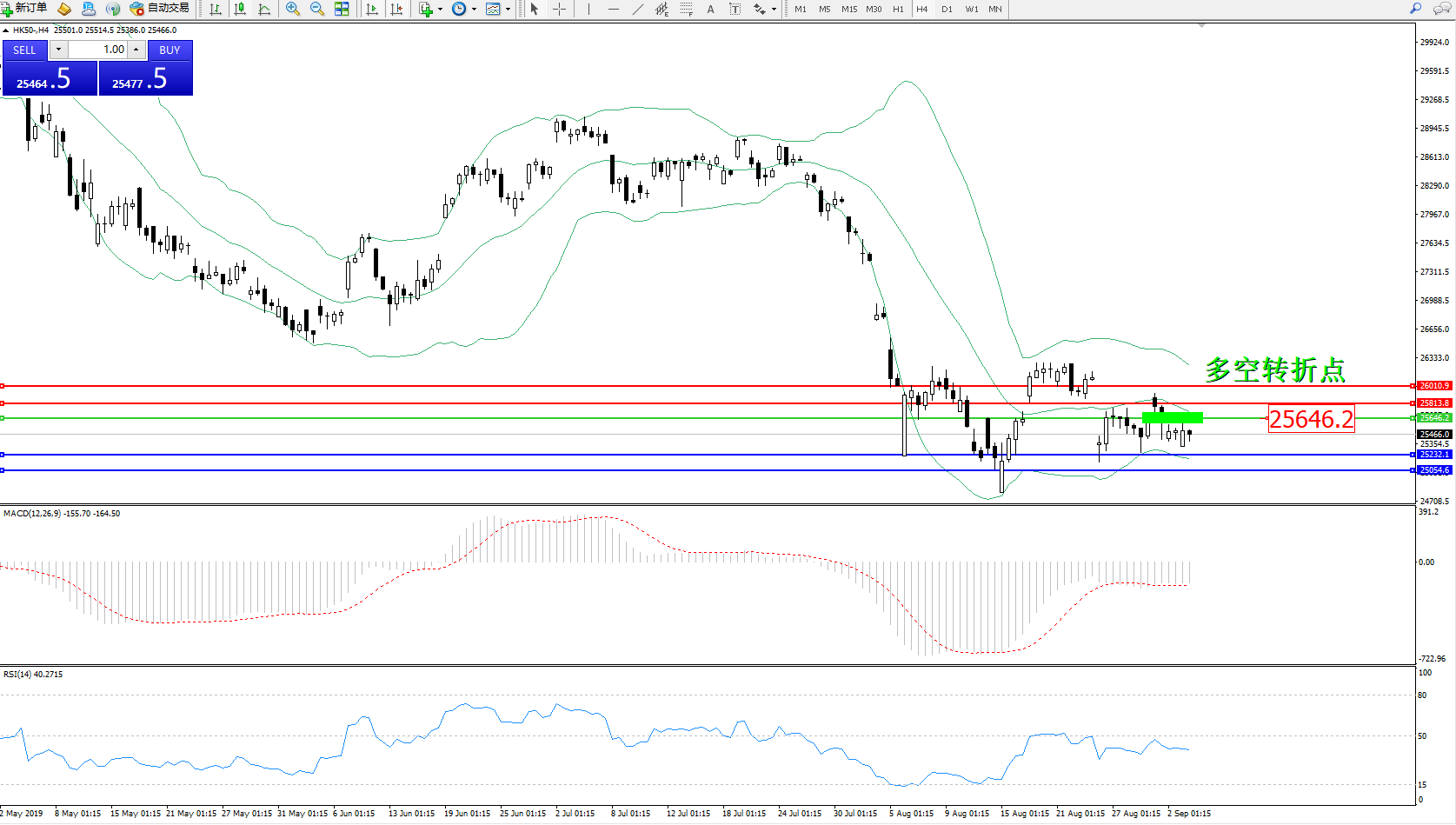
Task: Click the green rectangle marker on chart
Action: 1172,418
